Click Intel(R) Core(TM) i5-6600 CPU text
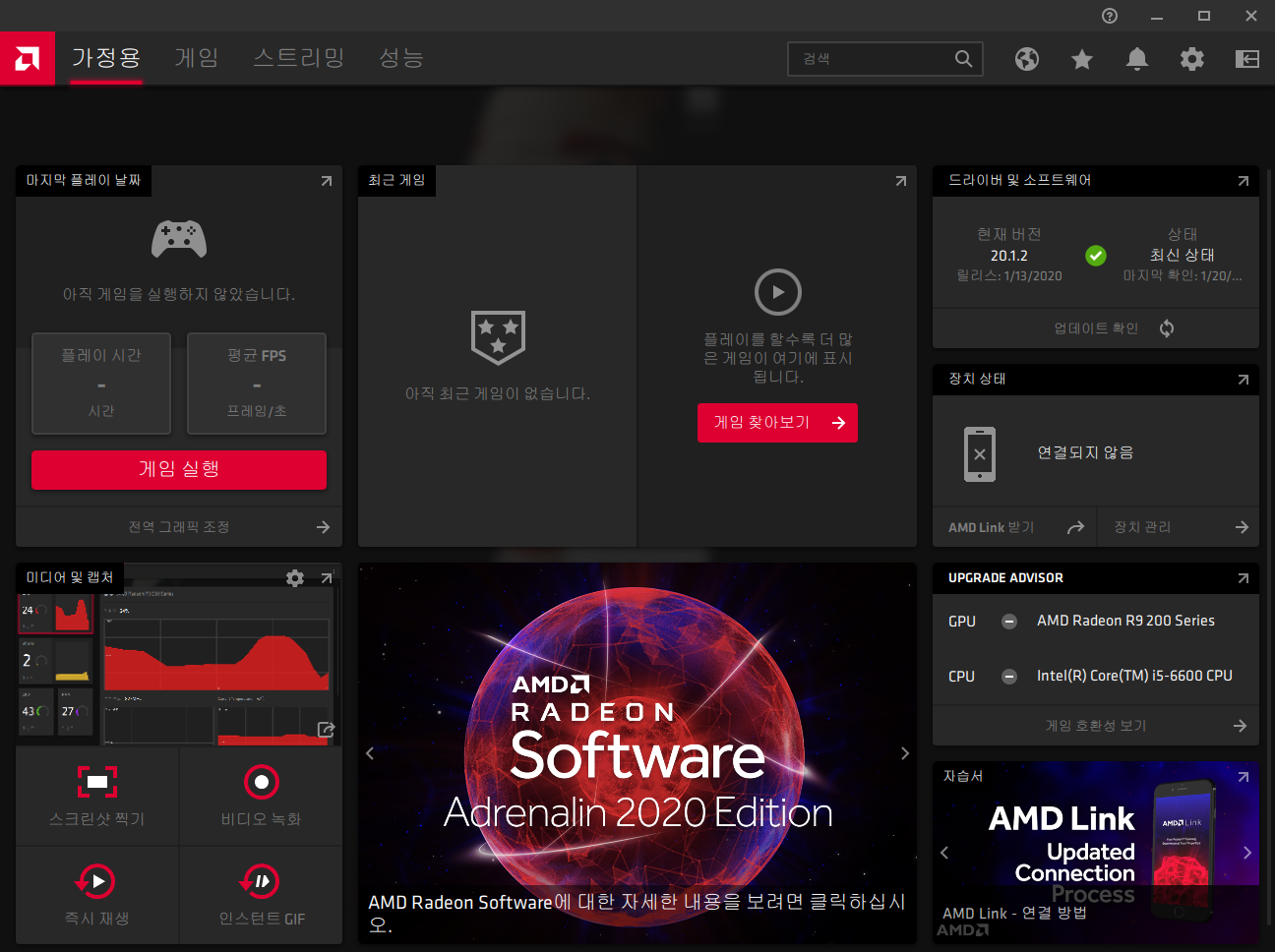1275x952 pixels. tap(1134, 676)
